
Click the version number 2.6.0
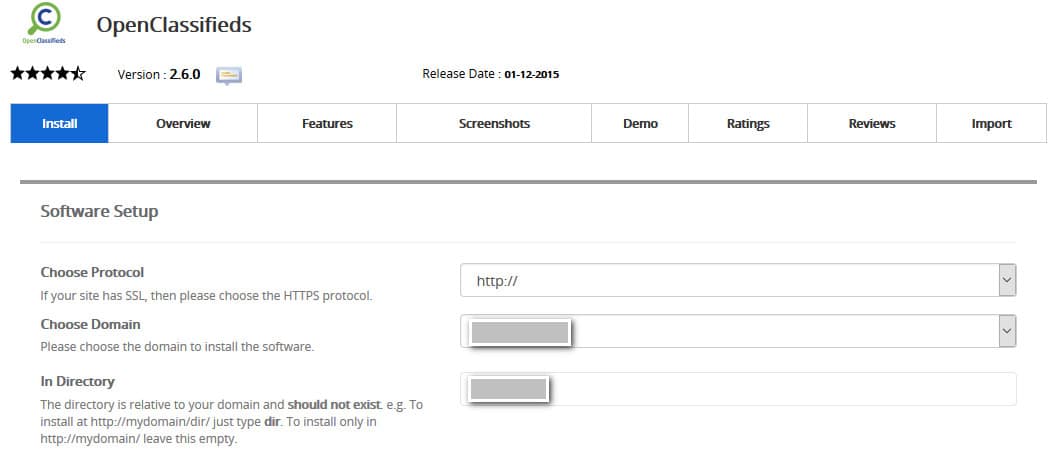tap(183, 74)
